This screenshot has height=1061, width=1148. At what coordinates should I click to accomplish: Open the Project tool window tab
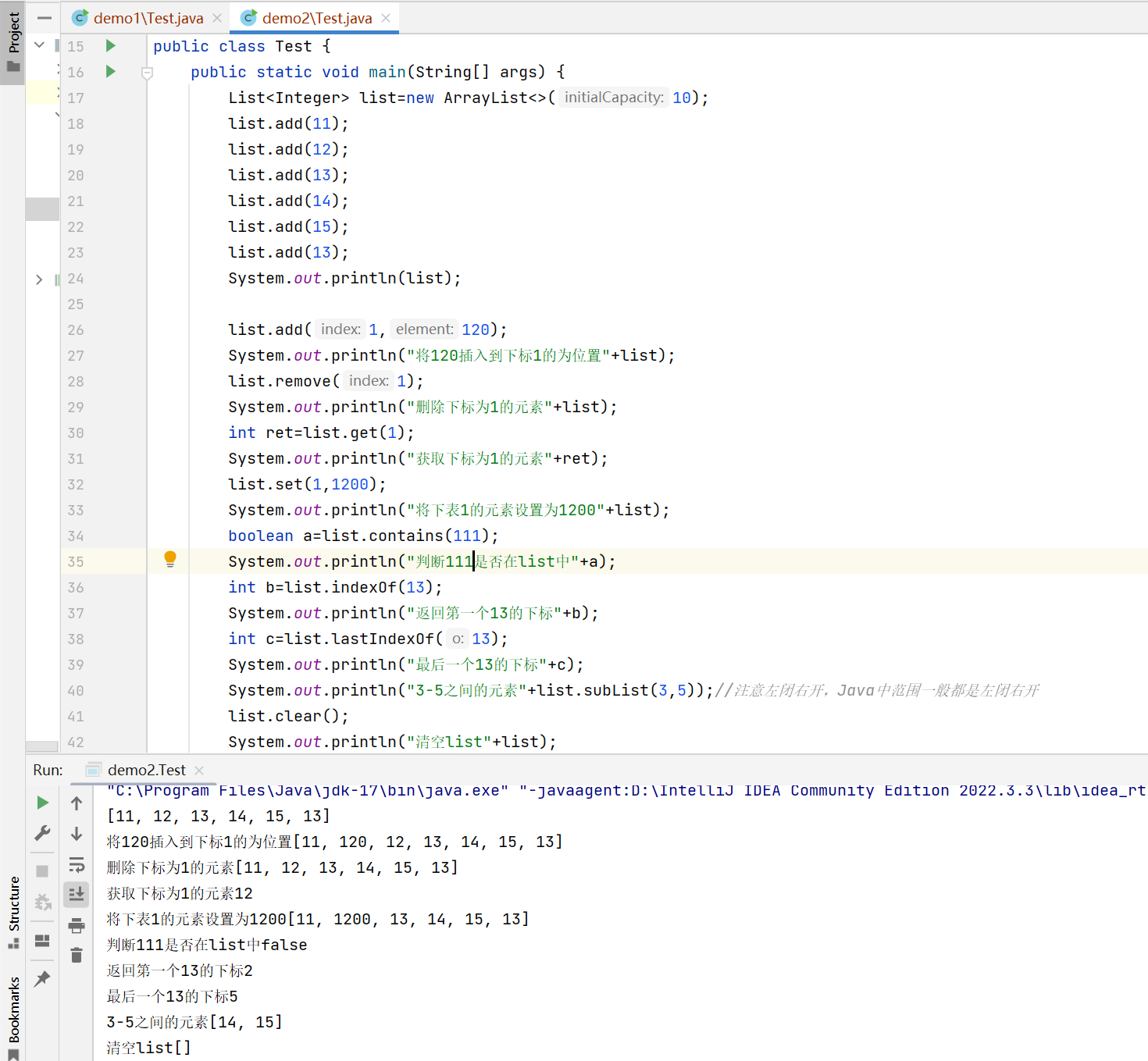point(13,42)
